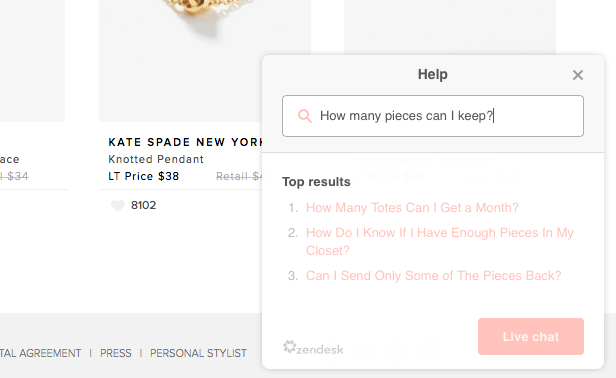Click the Kate Spade New York brand name
The image size is (616, 378).
[185, 142]
